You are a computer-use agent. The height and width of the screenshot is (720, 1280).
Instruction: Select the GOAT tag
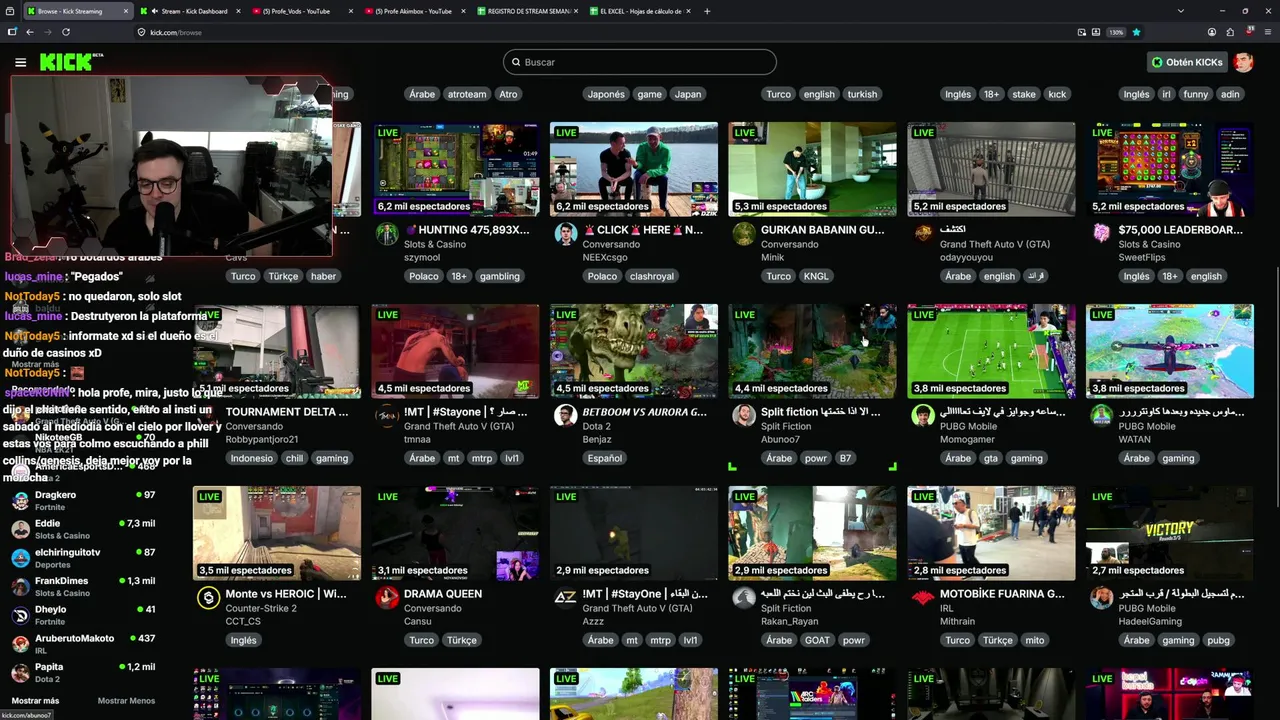pos(816,640)
